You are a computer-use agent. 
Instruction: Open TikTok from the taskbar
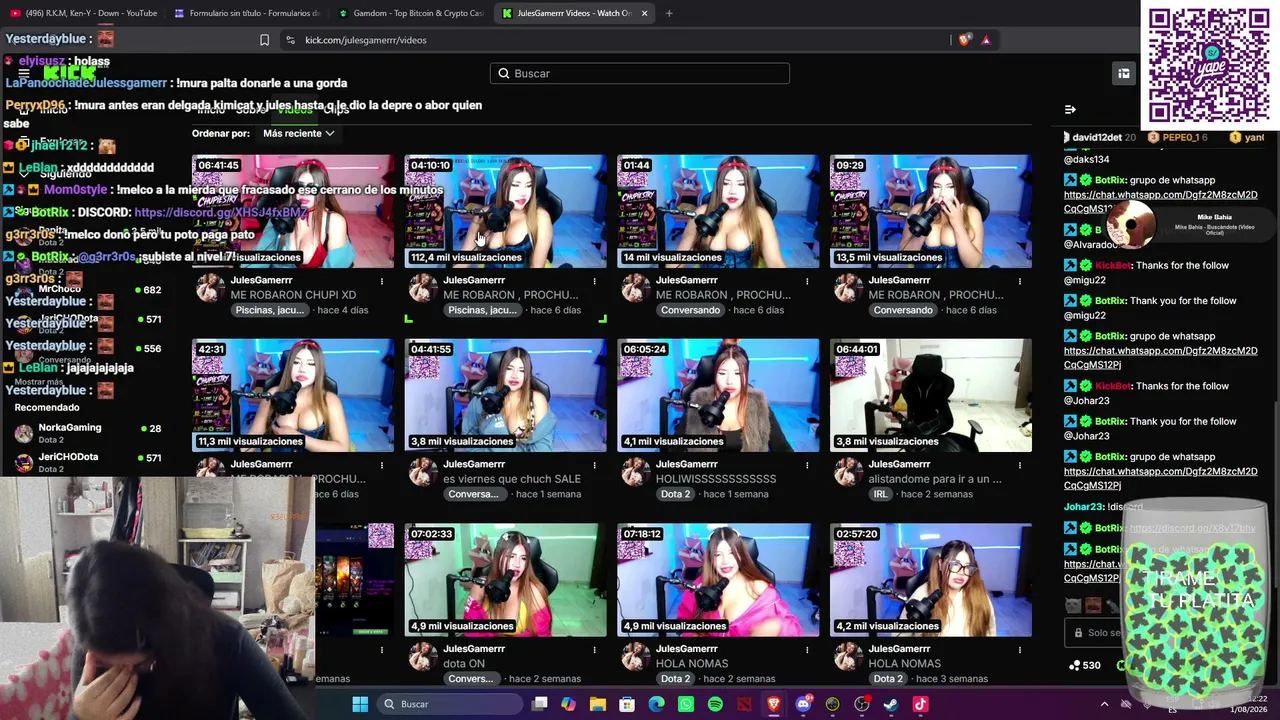tap(920, 704)
